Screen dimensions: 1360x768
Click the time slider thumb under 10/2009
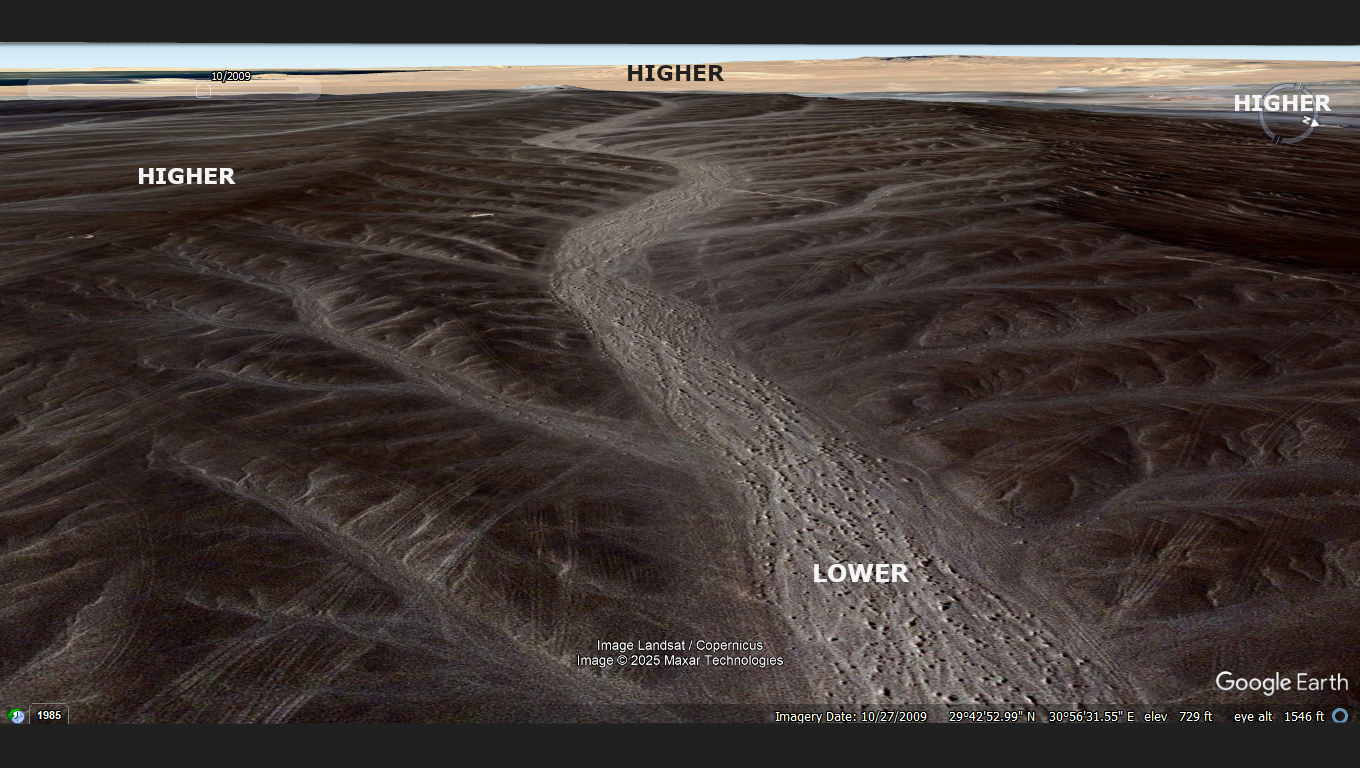click(x=203, y=91)
